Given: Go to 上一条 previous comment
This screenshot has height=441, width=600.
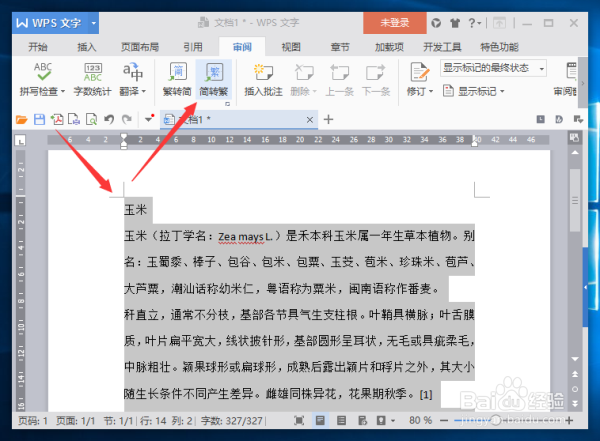Looking at the screenshot, I should coord(339,79).
